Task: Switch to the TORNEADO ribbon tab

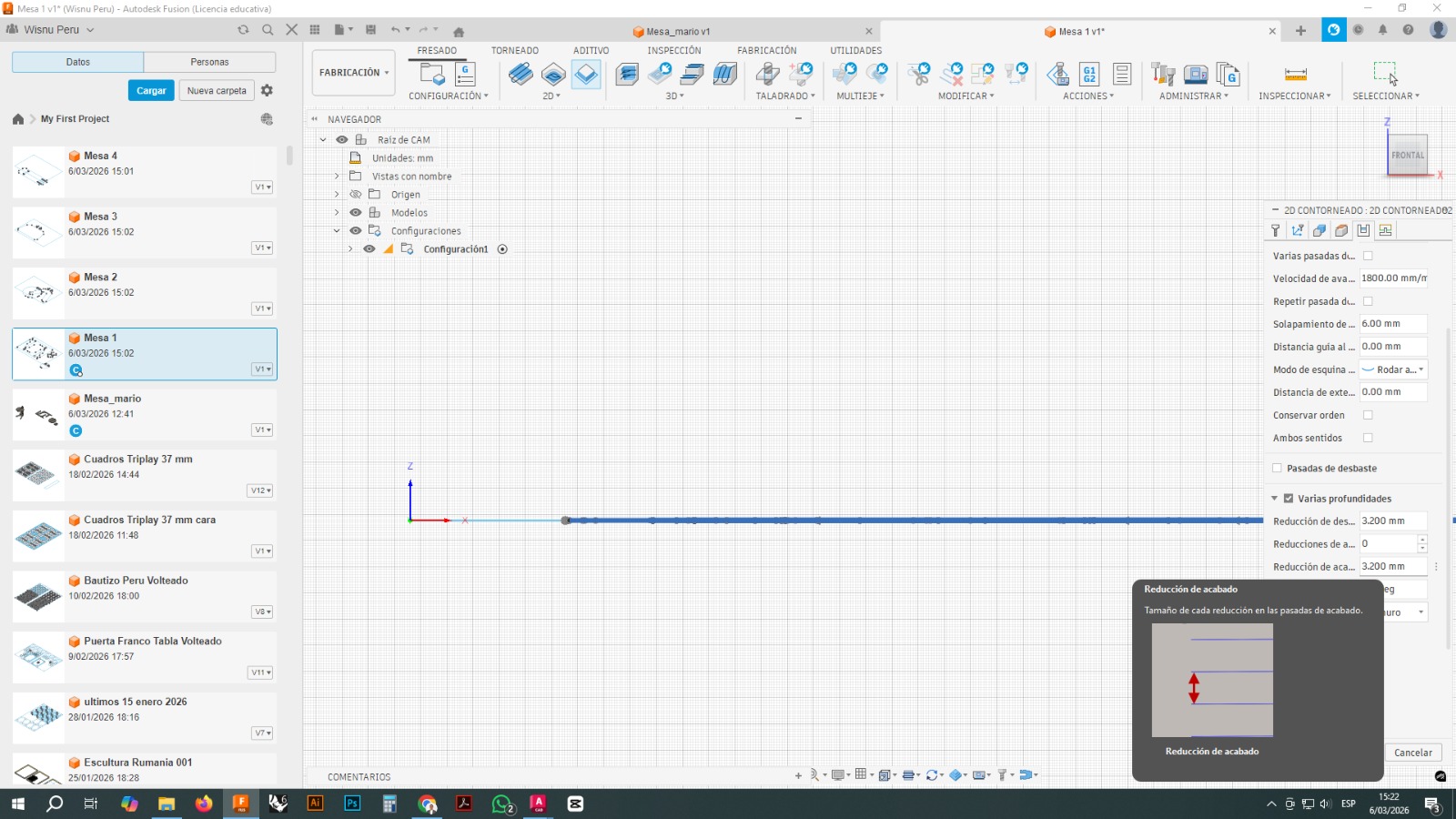Action: coord(514,50)
